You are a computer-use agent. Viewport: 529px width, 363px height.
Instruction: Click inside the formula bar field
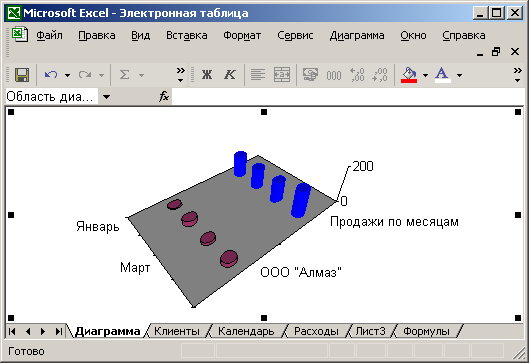coord(347,97)
